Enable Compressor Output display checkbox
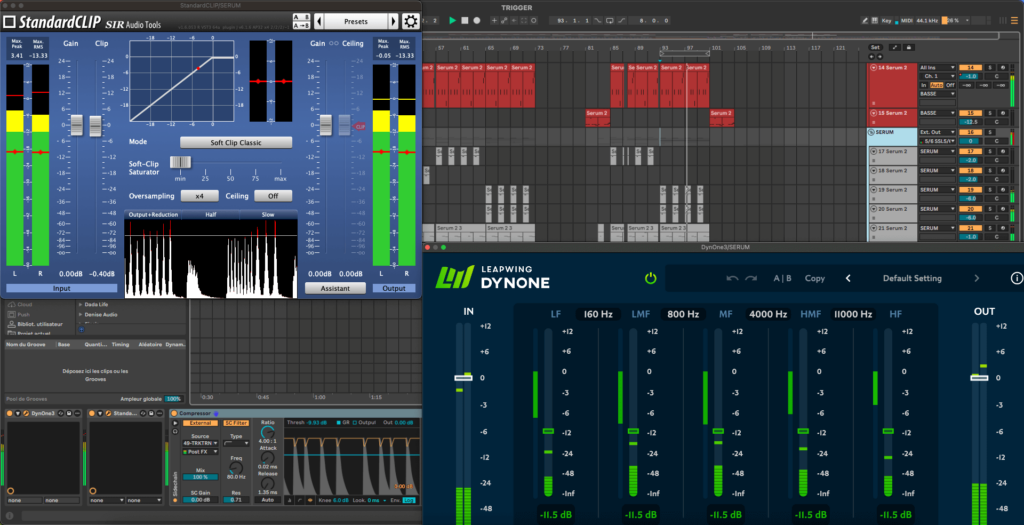This screenshot has height=525, width=1024. click(355, 422)
